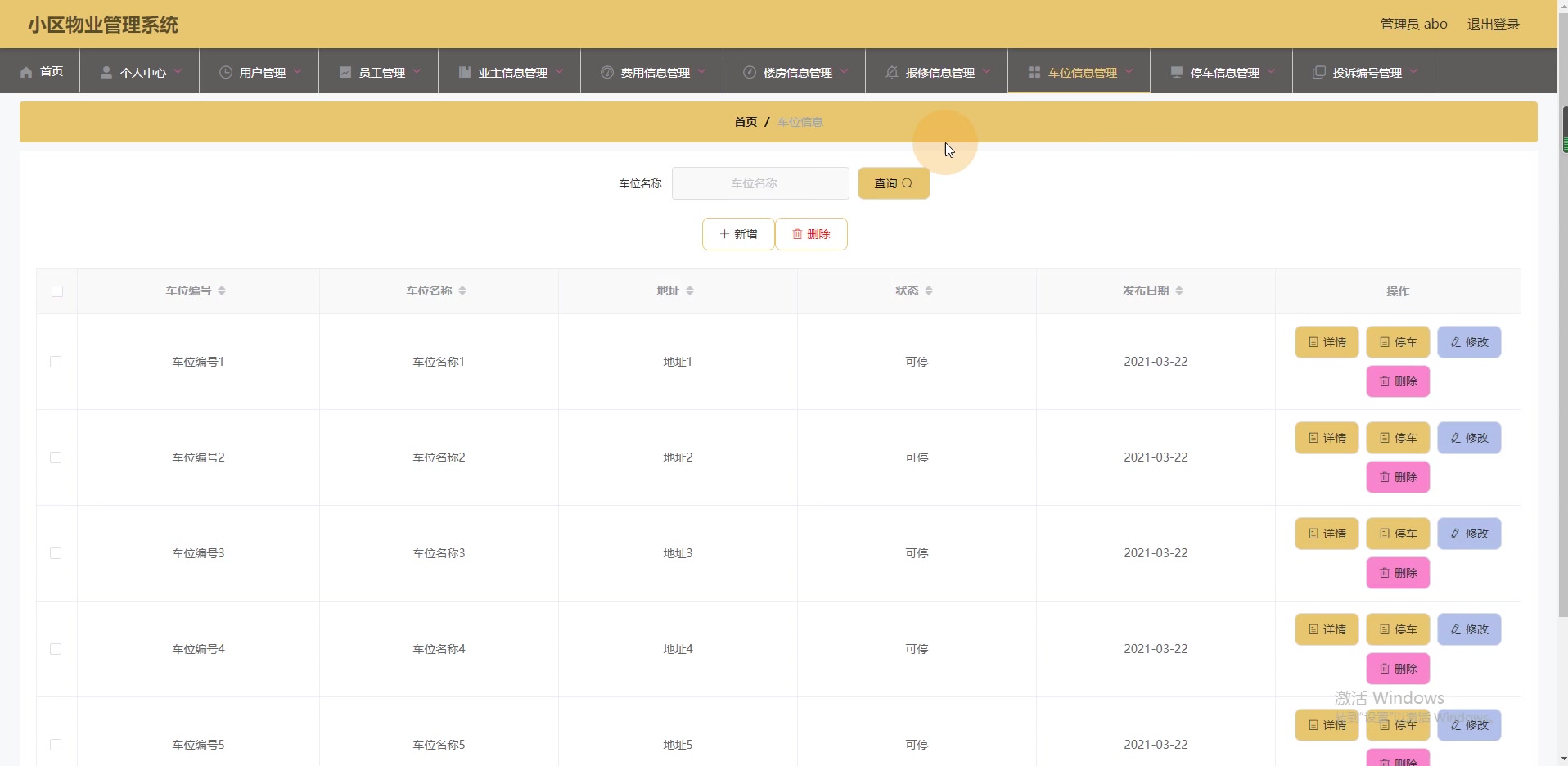Open 详情 for 车位编号4

pyautogui.click(x=1327, y=629)
